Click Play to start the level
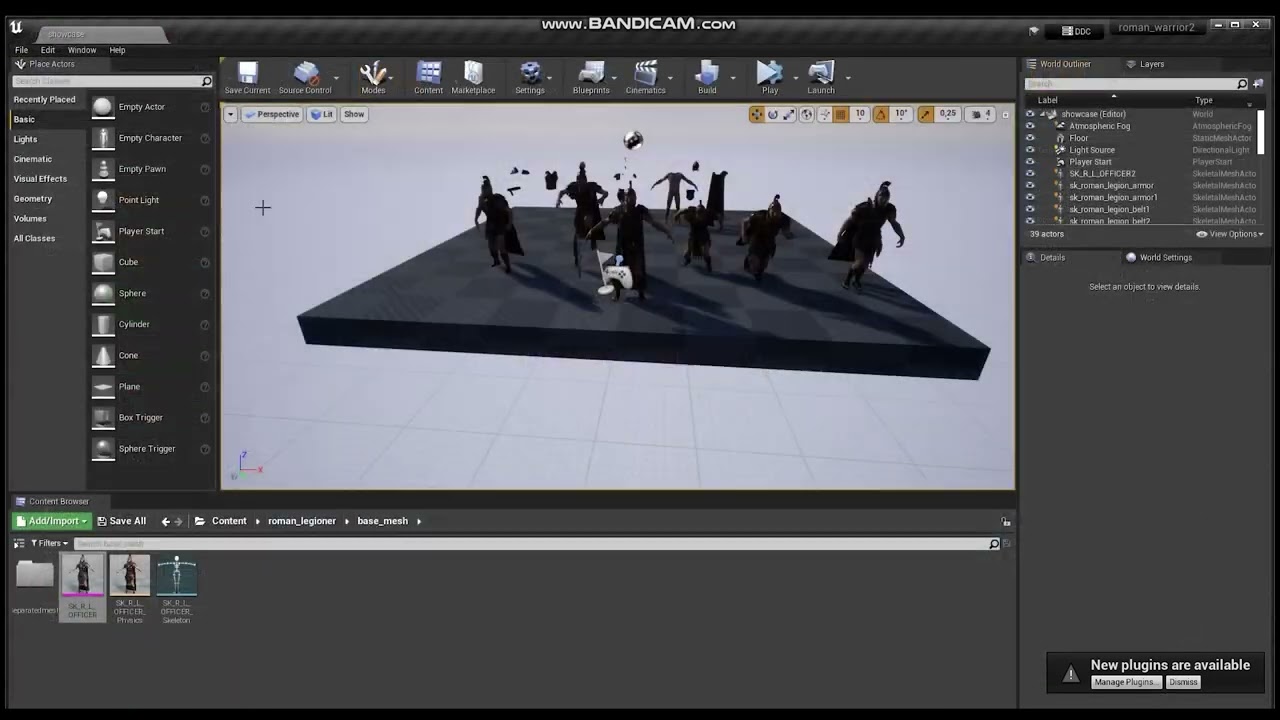This screenshot has height=720, width=1280. tap(770, 77)
